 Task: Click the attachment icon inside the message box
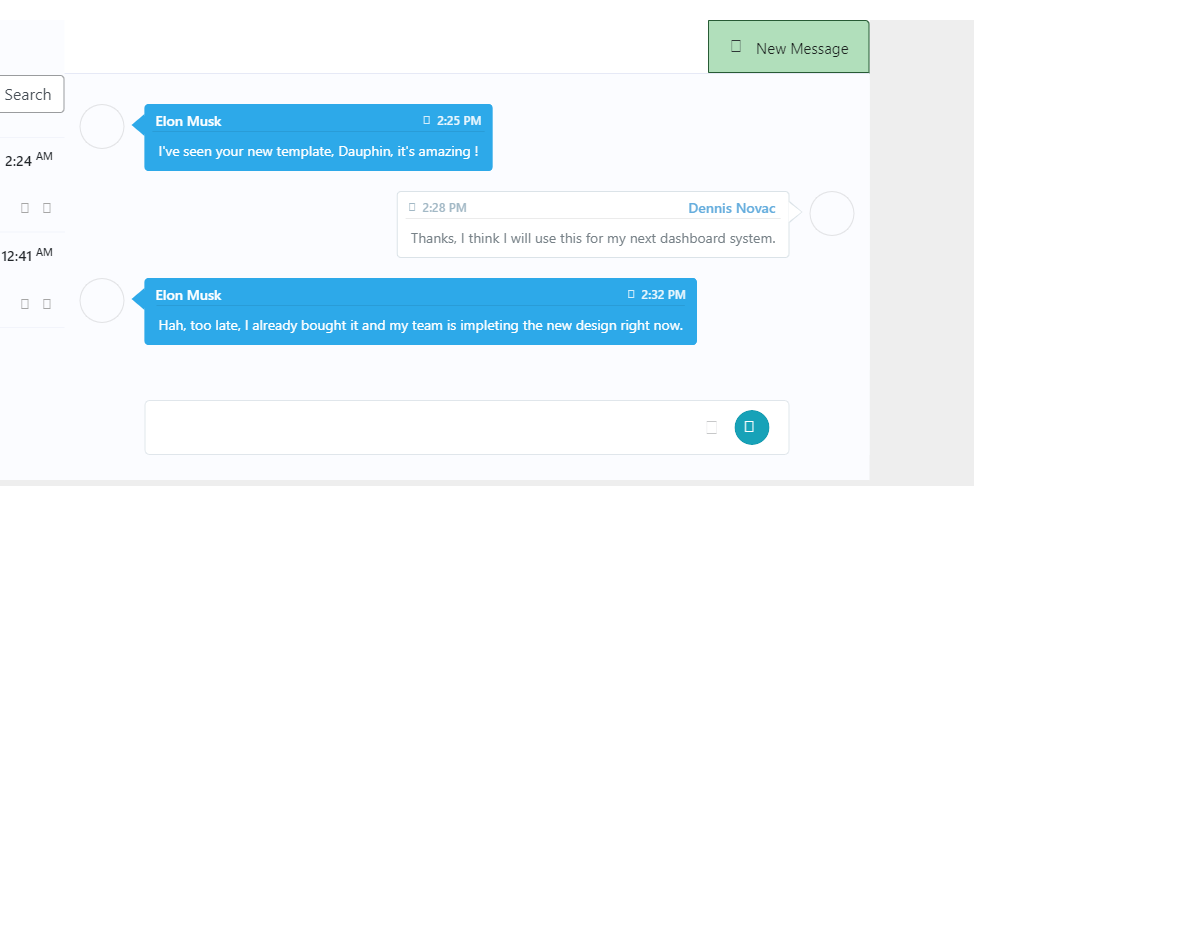712,427
